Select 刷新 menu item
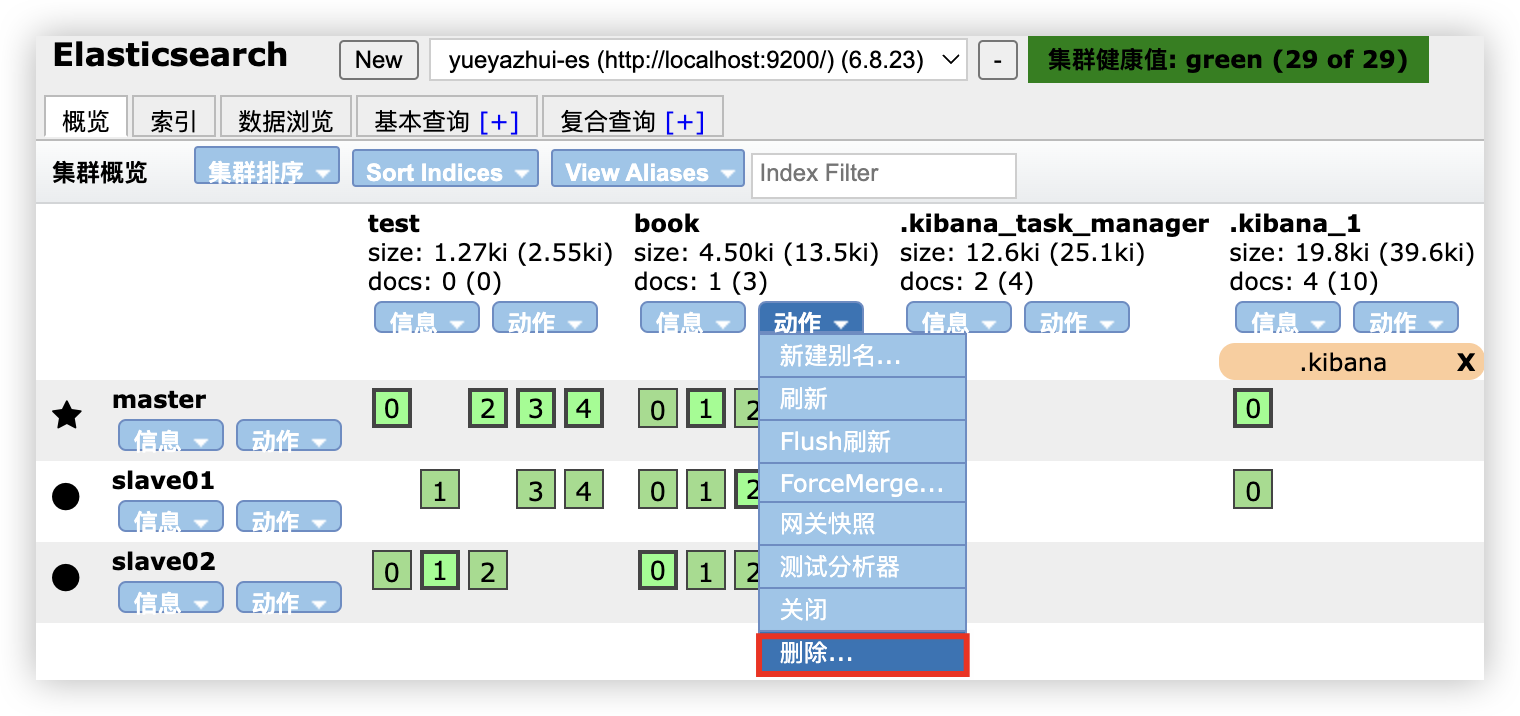 [x=862, y=399]
